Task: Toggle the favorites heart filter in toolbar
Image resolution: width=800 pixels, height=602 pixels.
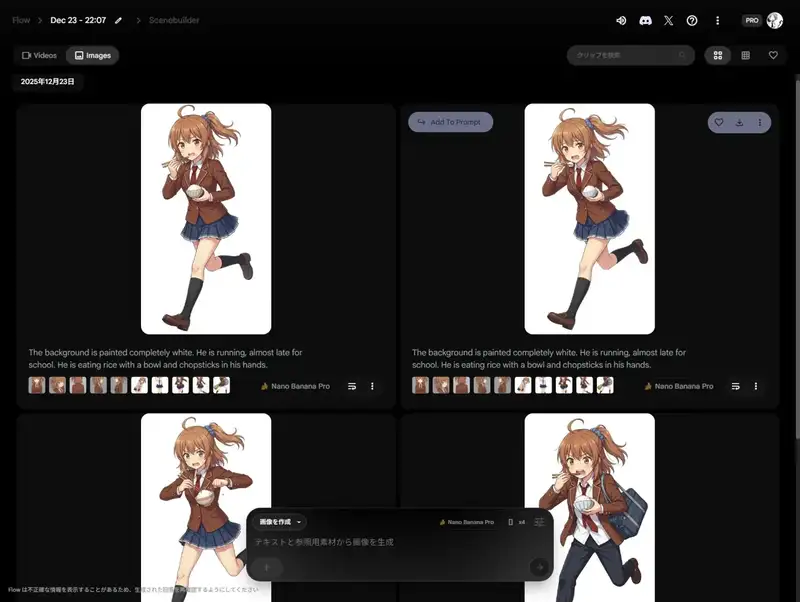Action: tap(773, 56)
